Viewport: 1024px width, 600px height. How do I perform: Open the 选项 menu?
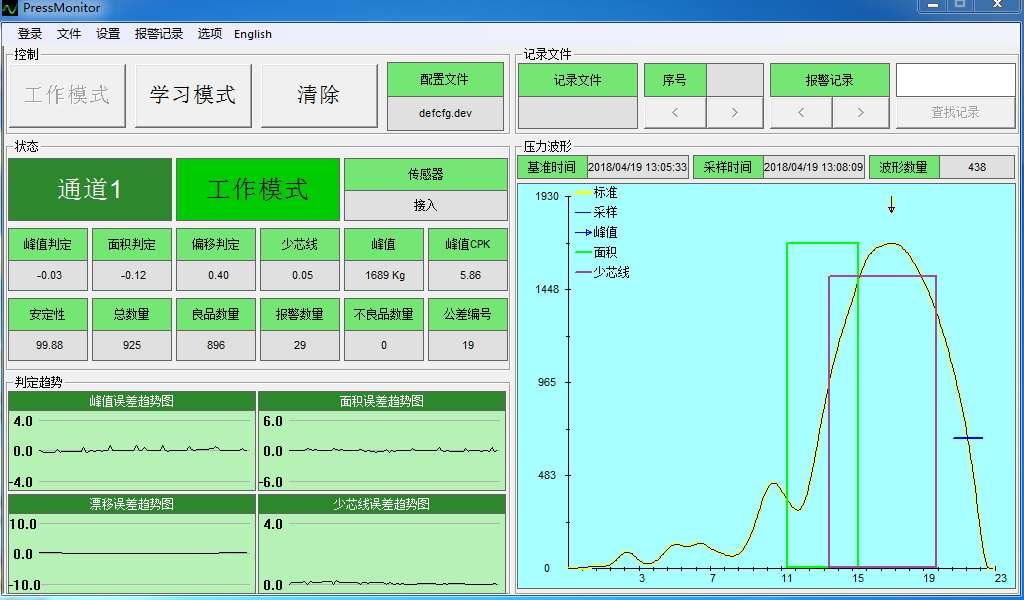(210, 34)
